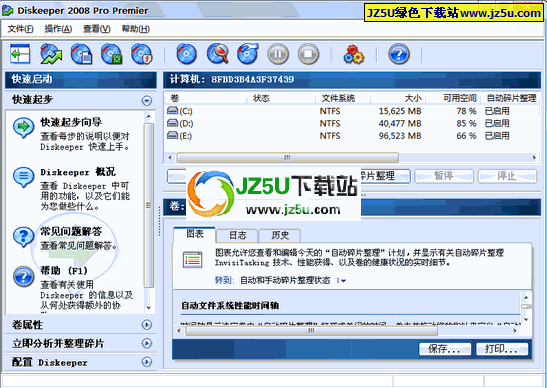Click the 帮助 (F1) round question icon

pyautogui.click(x=23, y=277)
